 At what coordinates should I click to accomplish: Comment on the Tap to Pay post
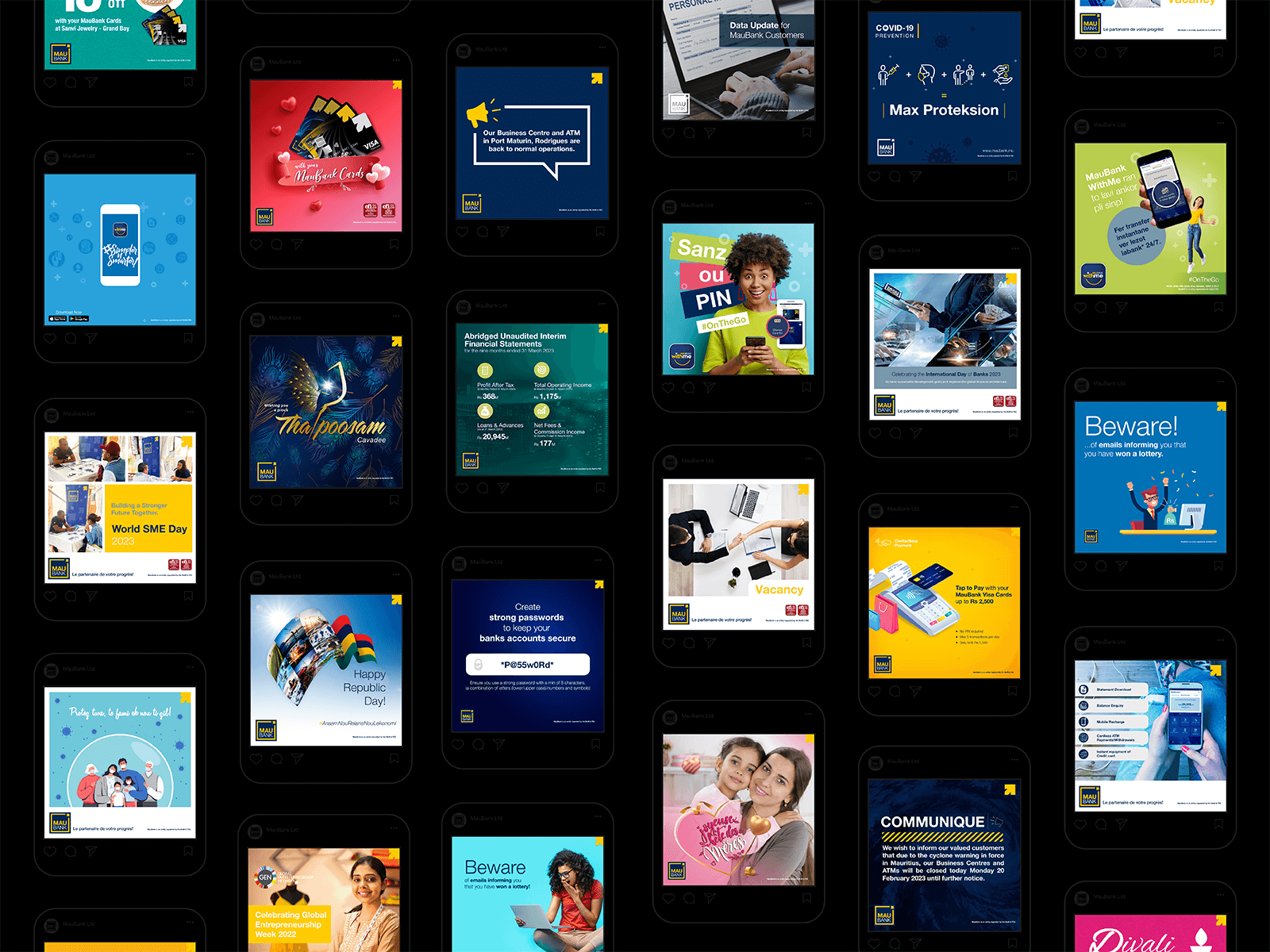tap(895, 691)
